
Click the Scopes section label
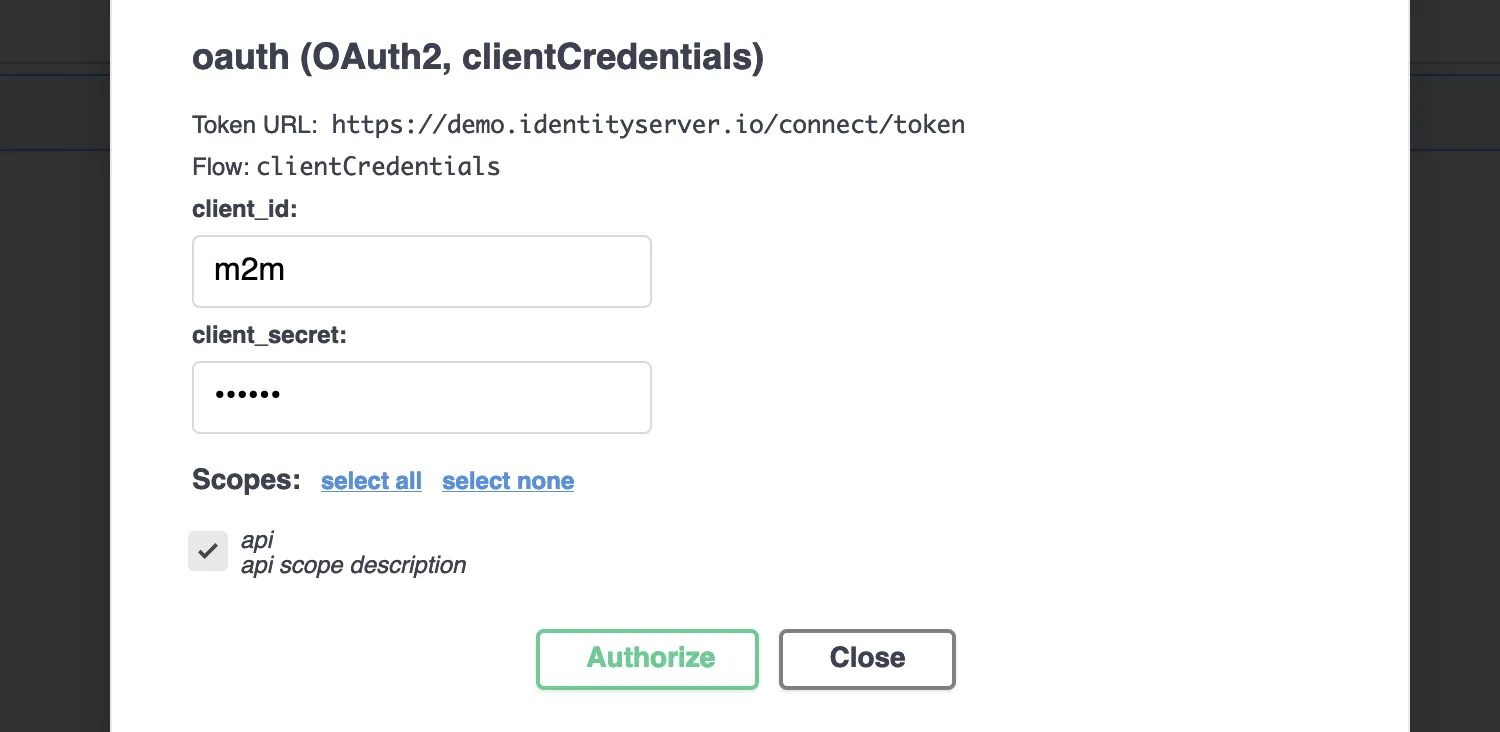246,480
